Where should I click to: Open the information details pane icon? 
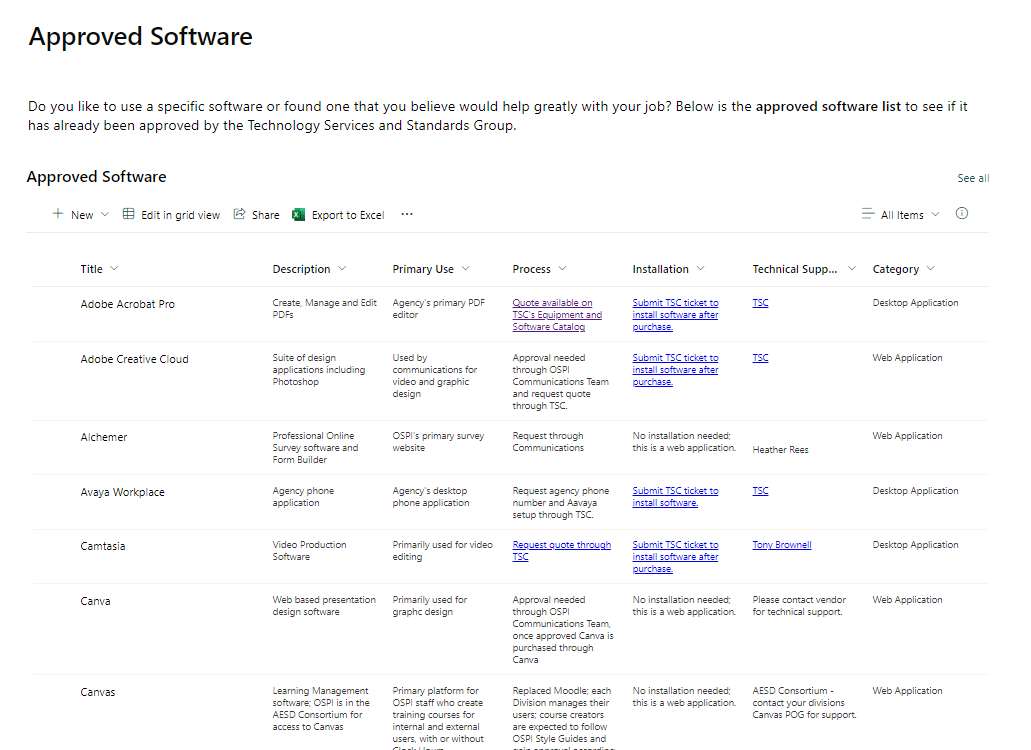tap(962, 214)
